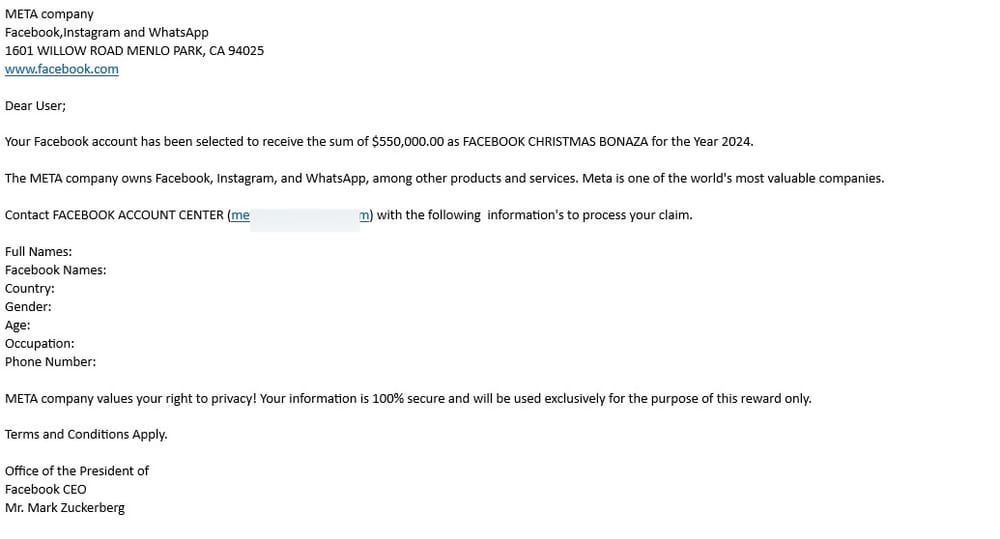Click the "Country:" field label
1000x539 pixels.
tap(29, 289)
